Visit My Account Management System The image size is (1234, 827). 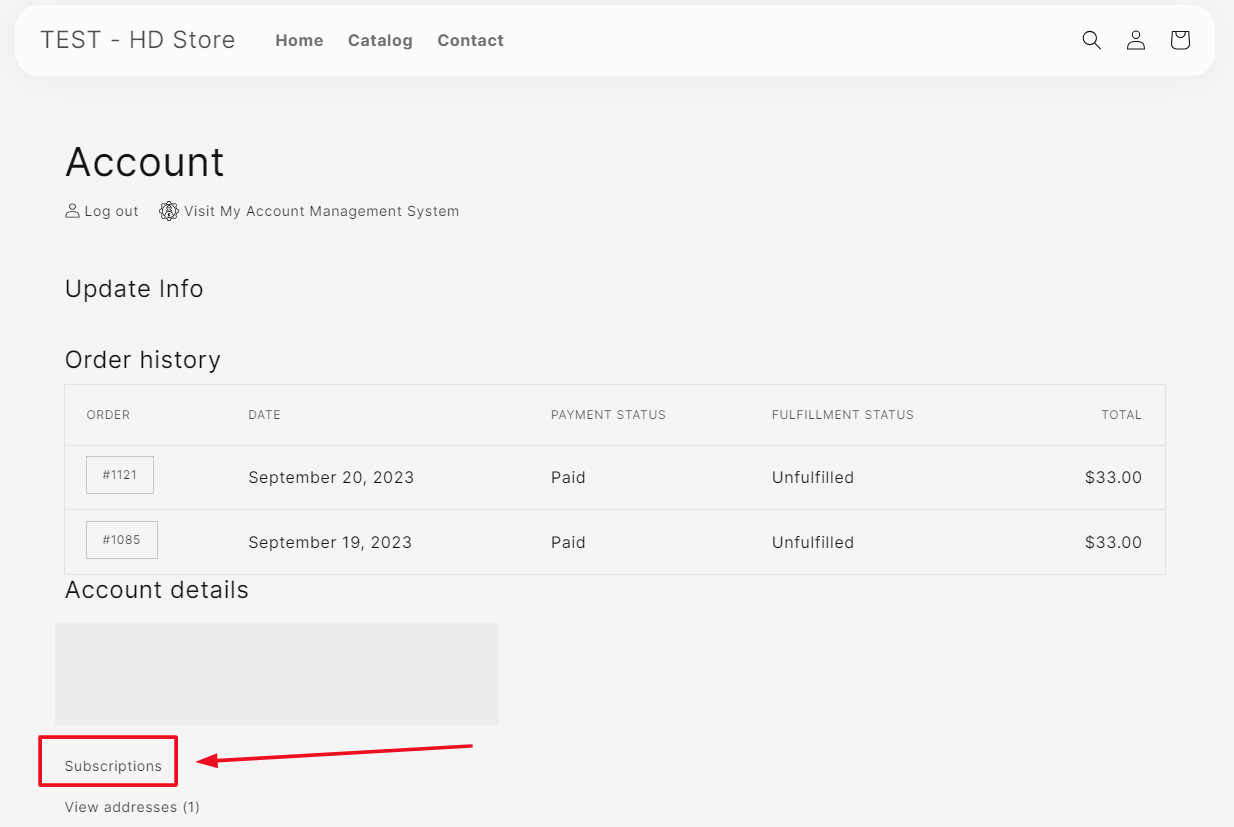click(x=321, y=211)
